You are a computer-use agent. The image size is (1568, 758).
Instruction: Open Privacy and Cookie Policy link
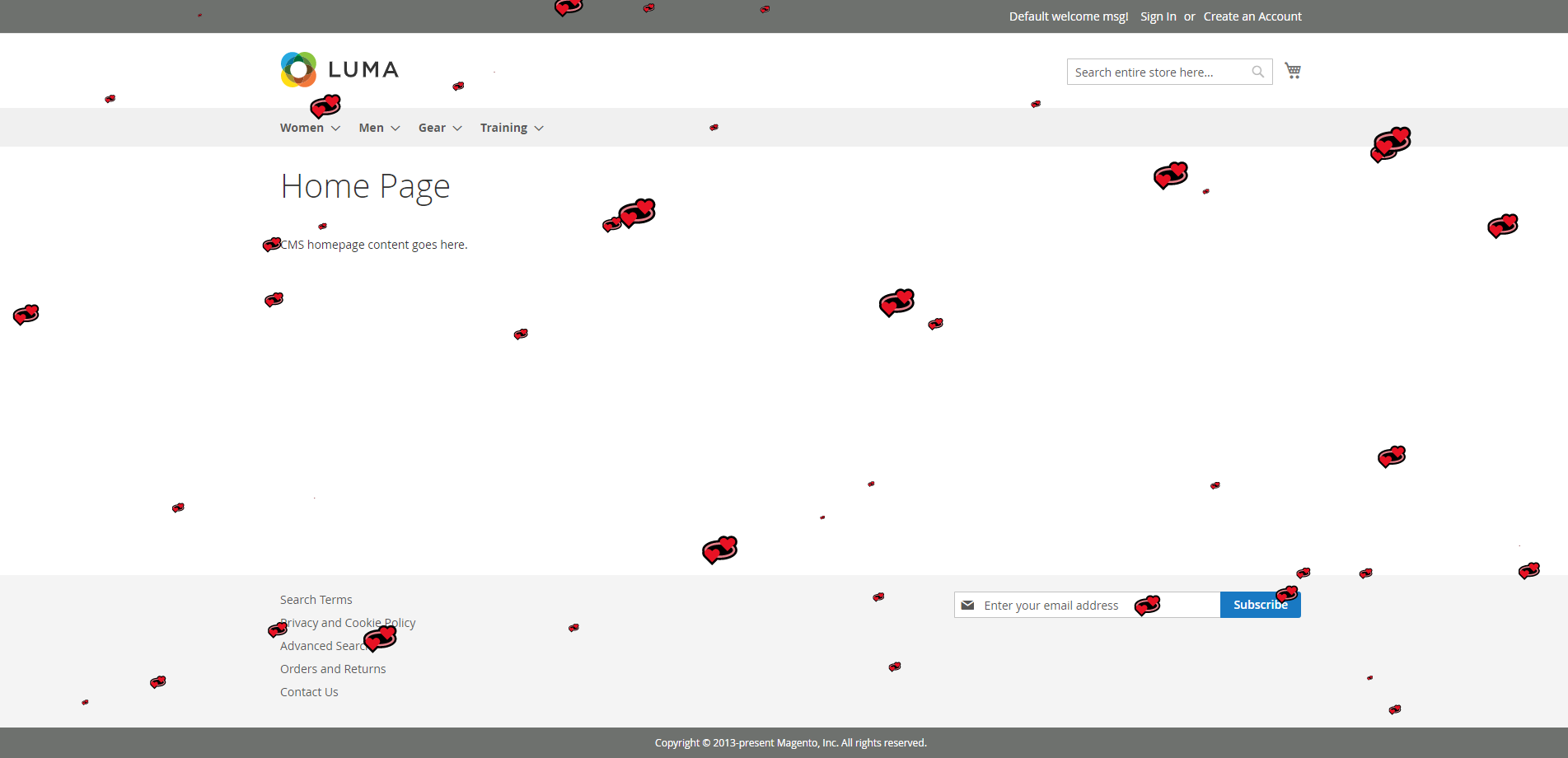point(348,623)
